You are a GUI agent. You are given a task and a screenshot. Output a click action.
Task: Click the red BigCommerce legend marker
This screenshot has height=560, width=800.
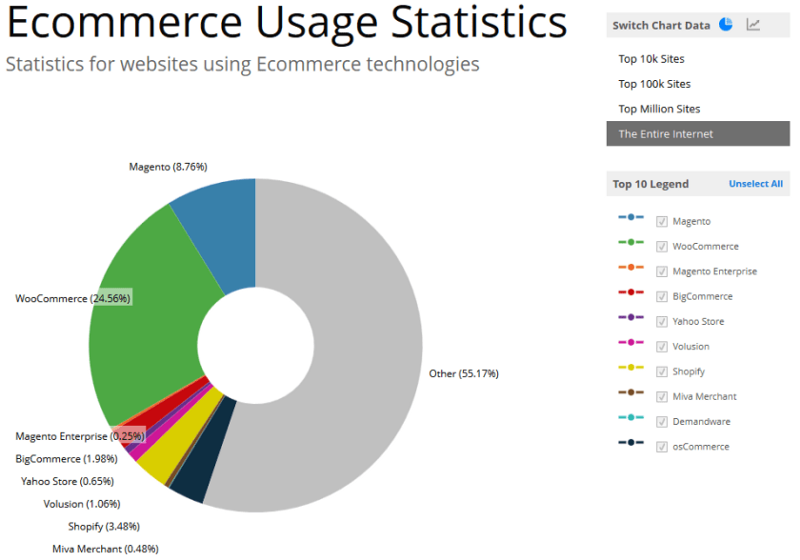[x=631, y=292]
